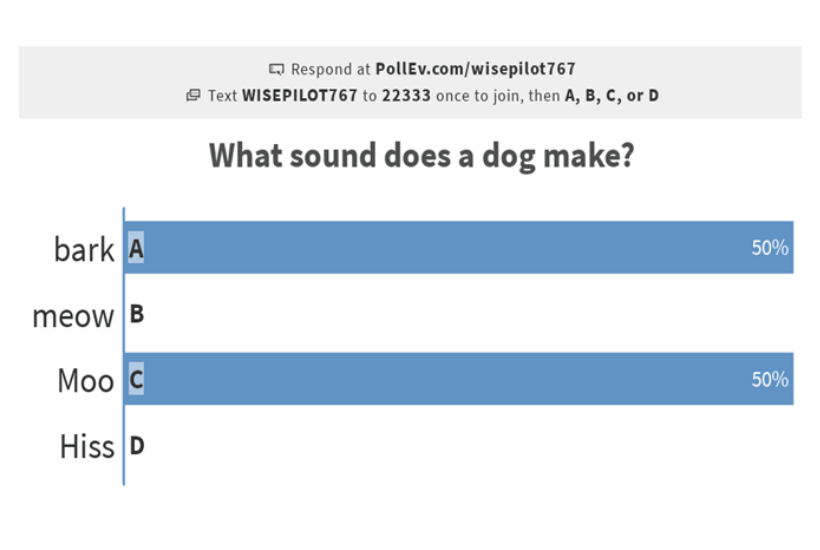Click the 50% value on bark bar
This screenshot has height=550, width=820.
(770, 248)
